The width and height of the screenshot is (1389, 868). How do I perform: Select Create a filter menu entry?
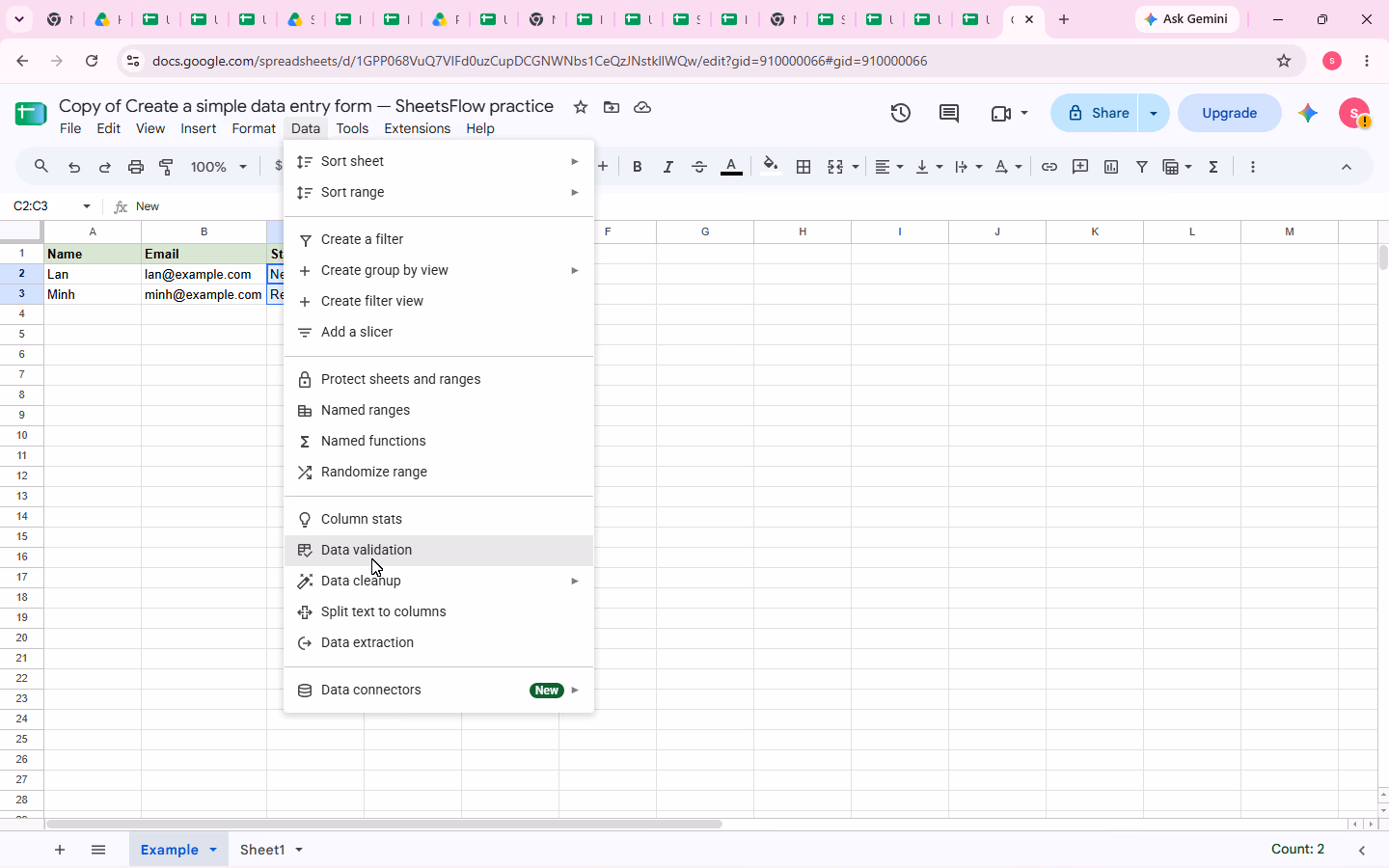click(439, 239)
